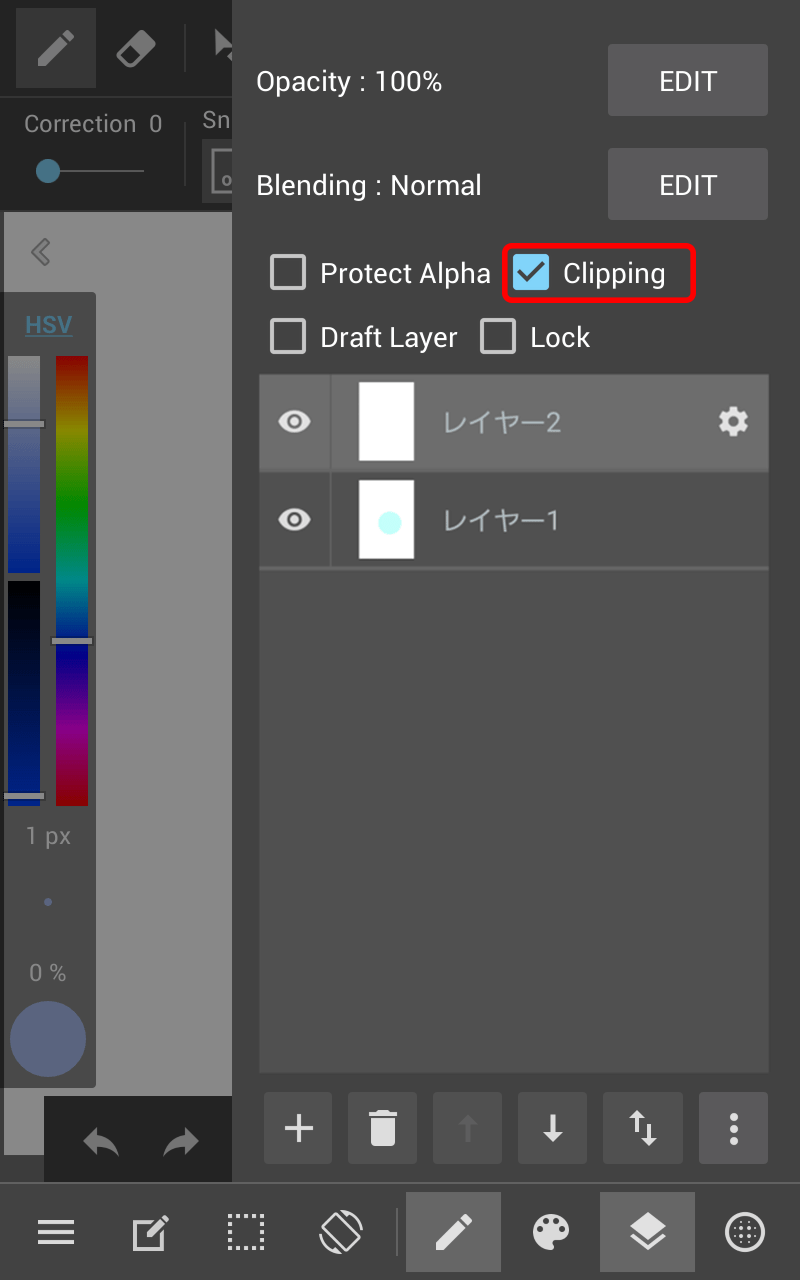Disable the Clipping checkbox
This screenshot has width=800, height=1280.
pyautogui.click(x=531, y=272)
